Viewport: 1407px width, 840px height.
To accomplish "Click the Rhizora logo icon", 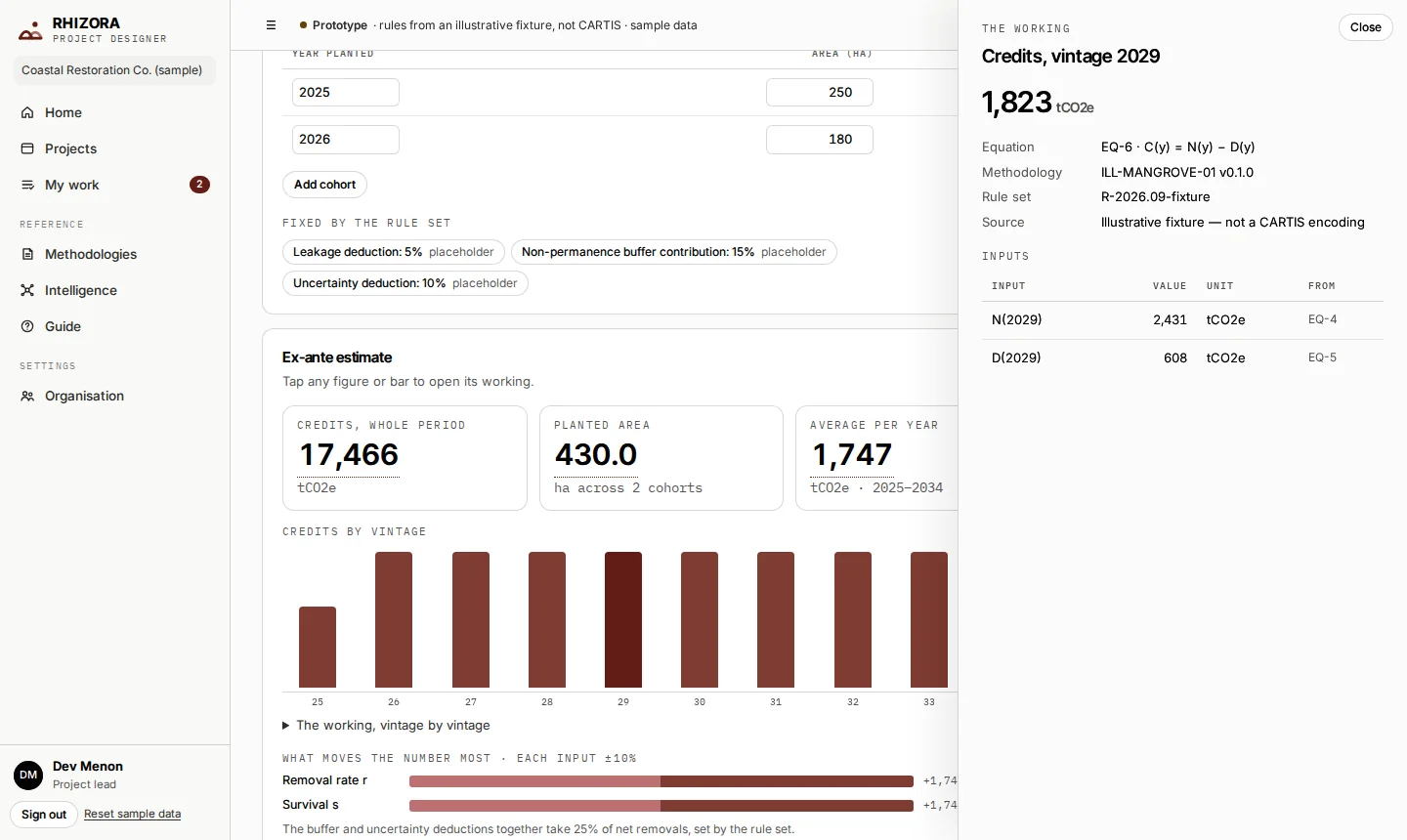I will pyautogui.click(x=30, y=31).
